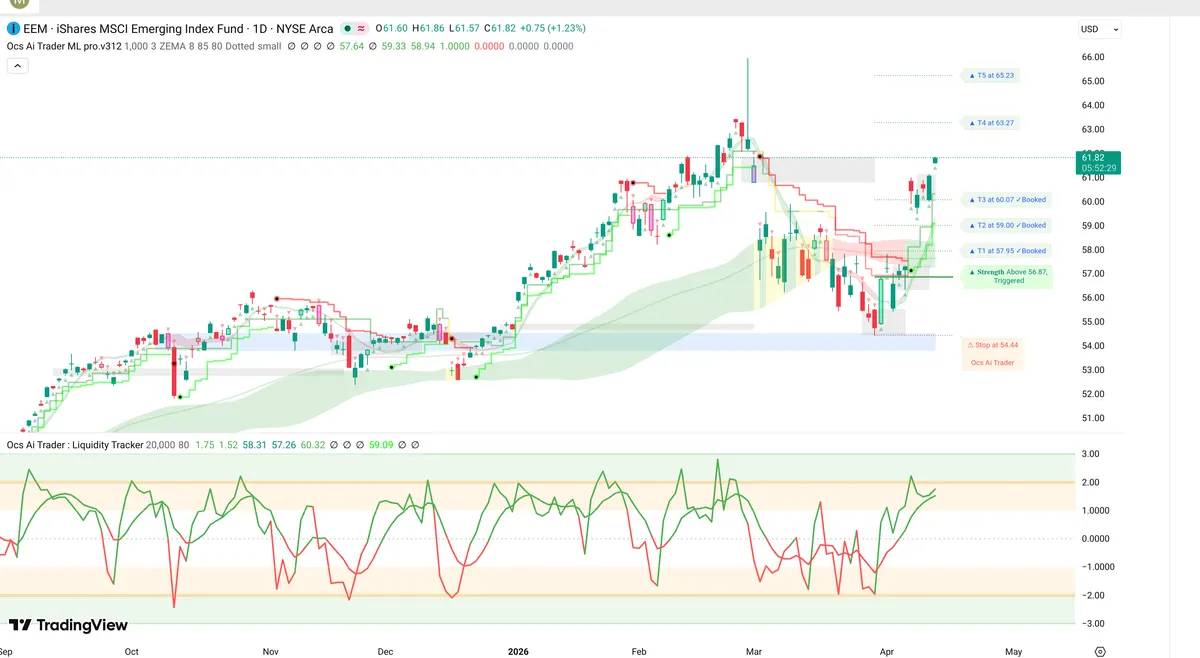
Task: Click Liquidity Tracker value 1.75
Action: coord(205,445)
